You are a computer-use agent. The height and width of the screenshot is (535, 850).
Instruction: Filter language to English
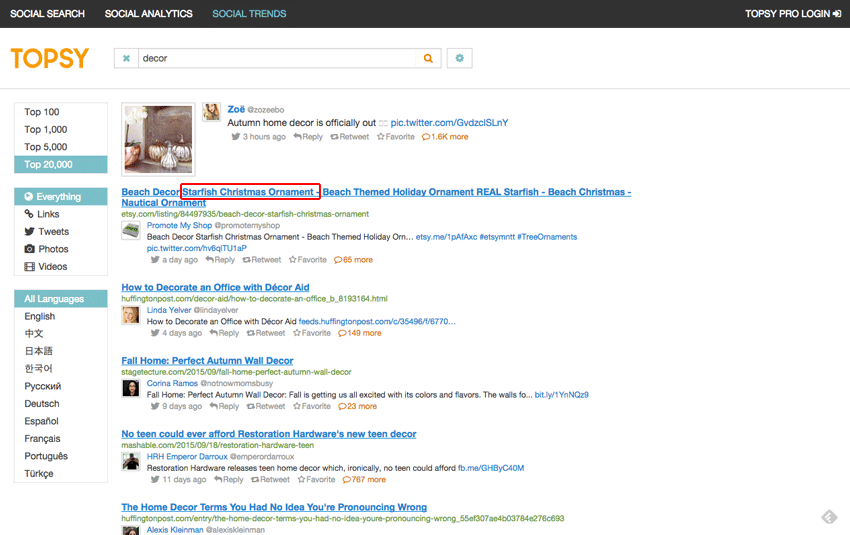(61, 316)
